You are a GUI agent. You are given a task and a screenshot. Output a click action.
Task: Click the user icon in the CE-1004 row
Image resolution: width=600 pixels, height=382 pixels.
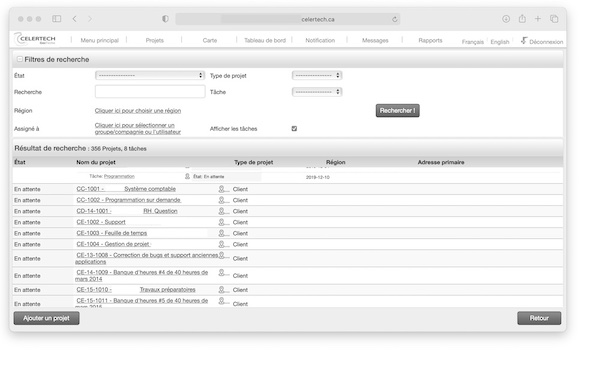[x=222, y=244]
